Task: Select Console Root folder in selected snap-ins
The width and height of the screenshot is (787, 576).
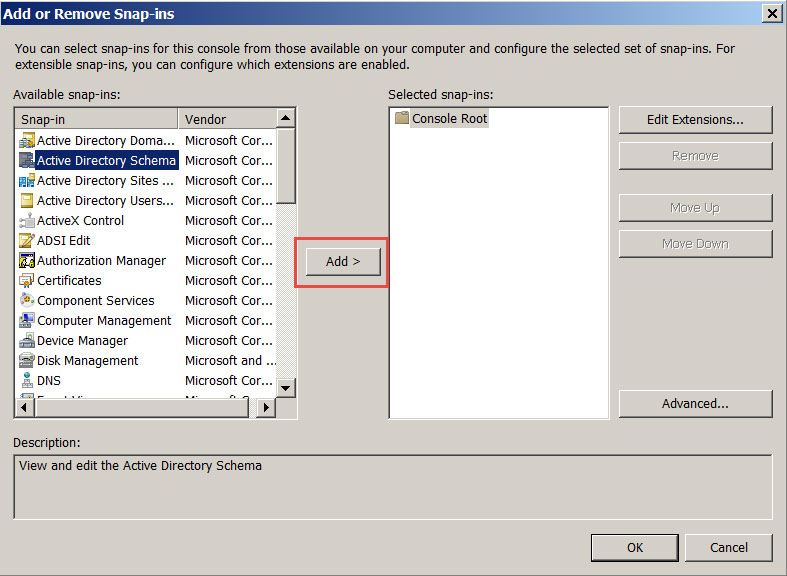Action: pyautogui.click(x=441, y=119)
